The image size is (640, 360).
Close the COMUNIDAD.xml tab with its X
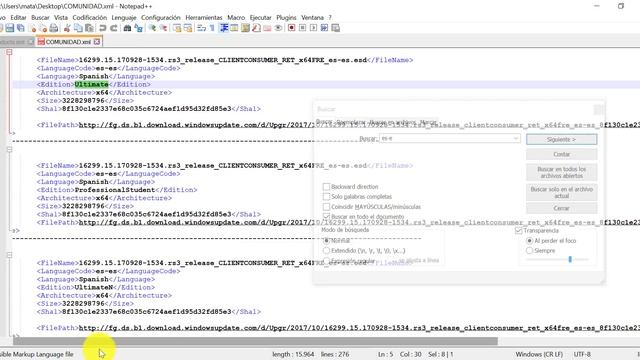point(97,42)
